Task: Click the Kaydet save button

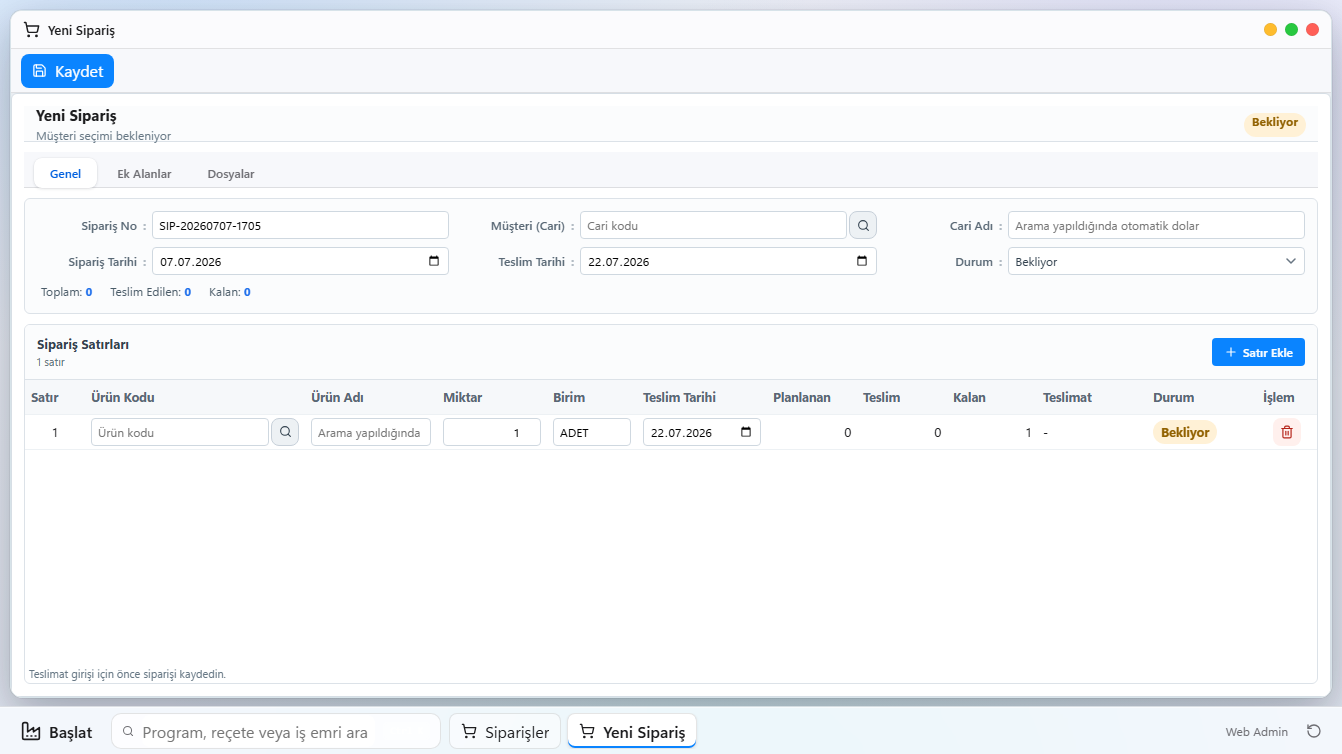Action: [x=68, y=71]
